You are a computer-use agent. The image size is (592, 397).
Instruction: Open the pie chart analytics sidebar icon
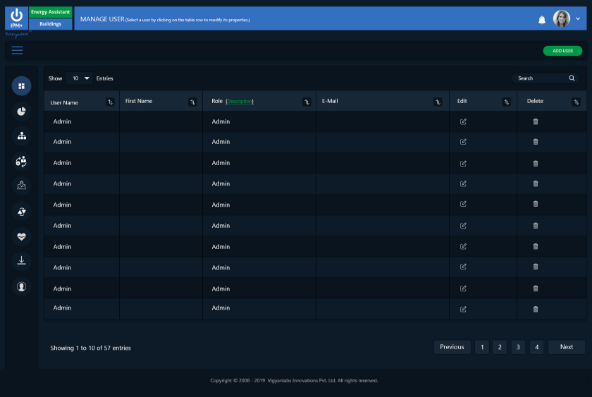point(22,111)
